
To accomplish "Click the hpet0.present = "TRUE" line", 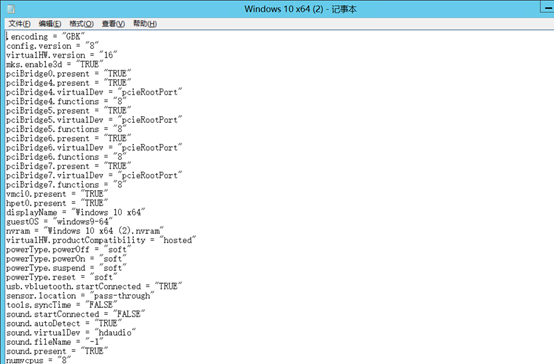I will click(57, 203).
